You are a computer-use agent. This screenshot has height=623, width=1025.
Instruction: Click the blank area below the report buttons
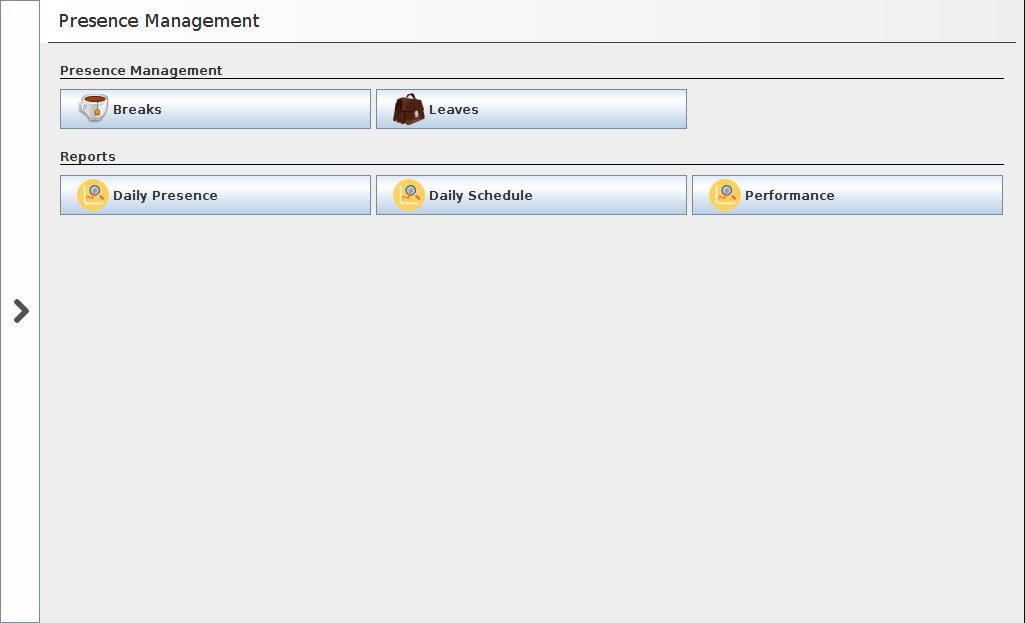click(x=530, y=400)
